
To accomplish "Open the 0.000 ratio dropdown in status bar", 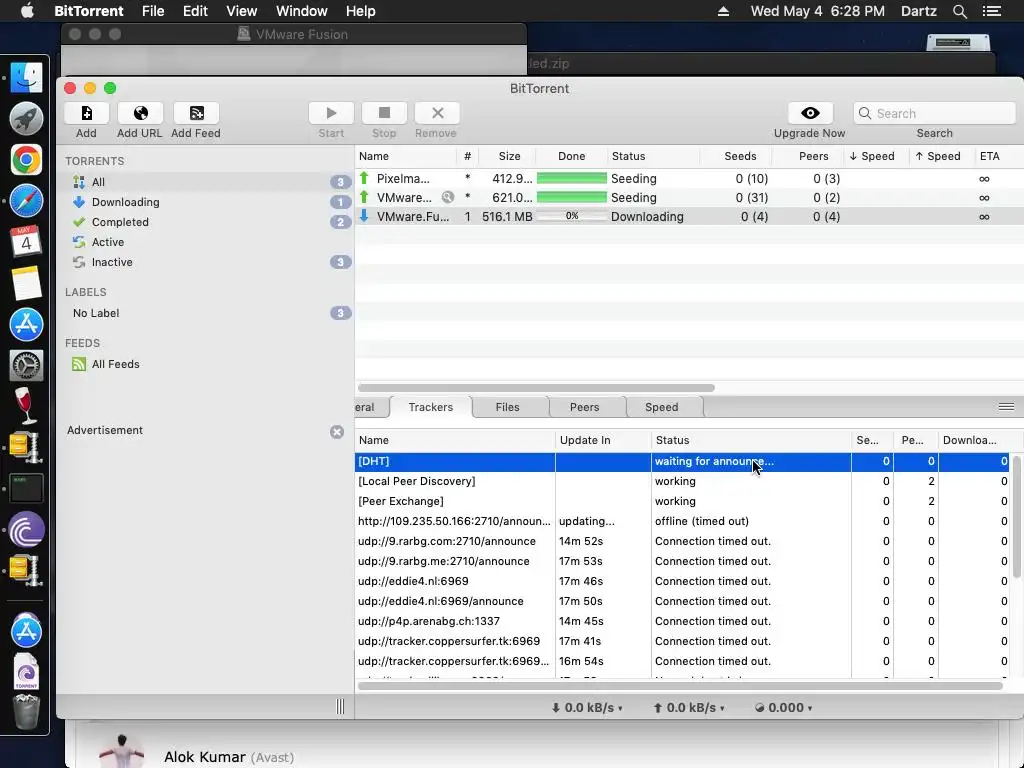I will [x=784, y=707].
